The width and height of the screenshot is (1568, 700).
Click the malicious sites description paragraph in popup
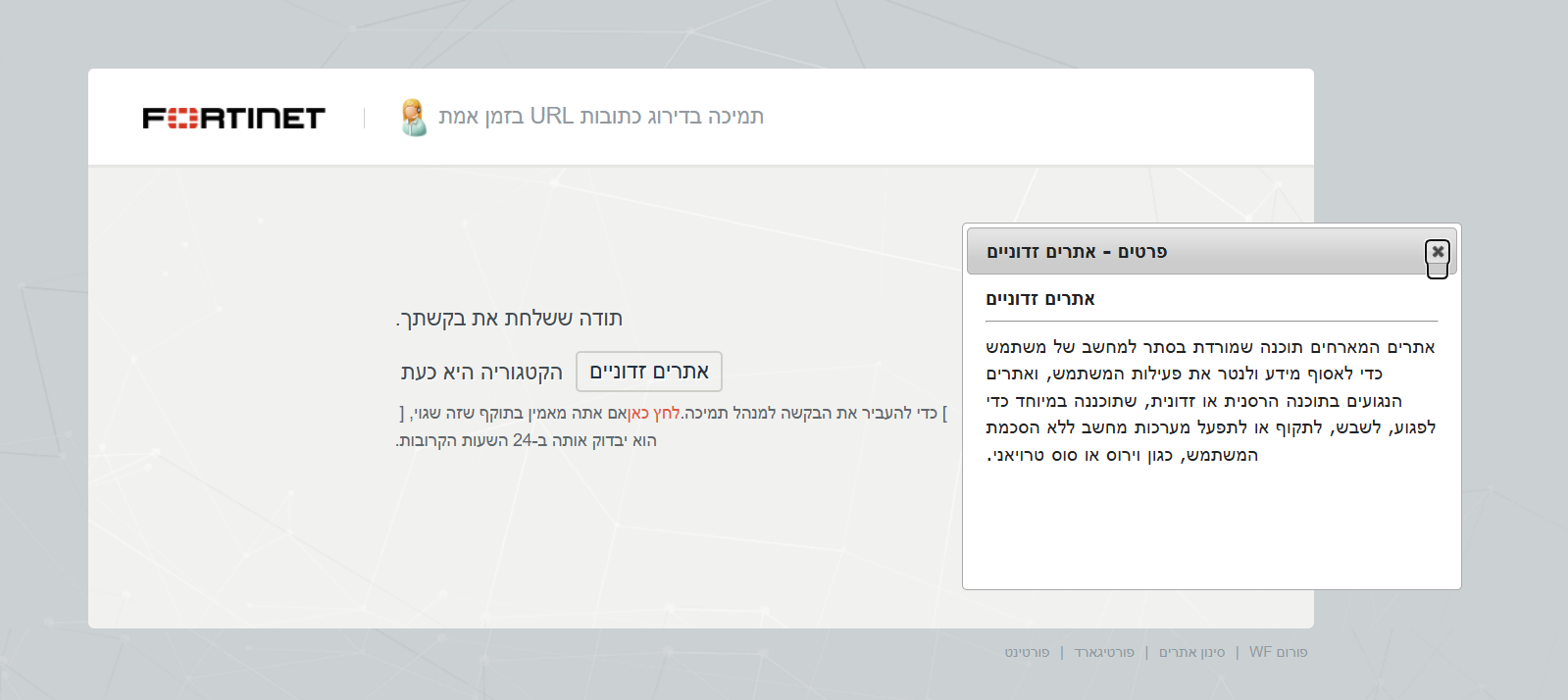pos(1210,401)
